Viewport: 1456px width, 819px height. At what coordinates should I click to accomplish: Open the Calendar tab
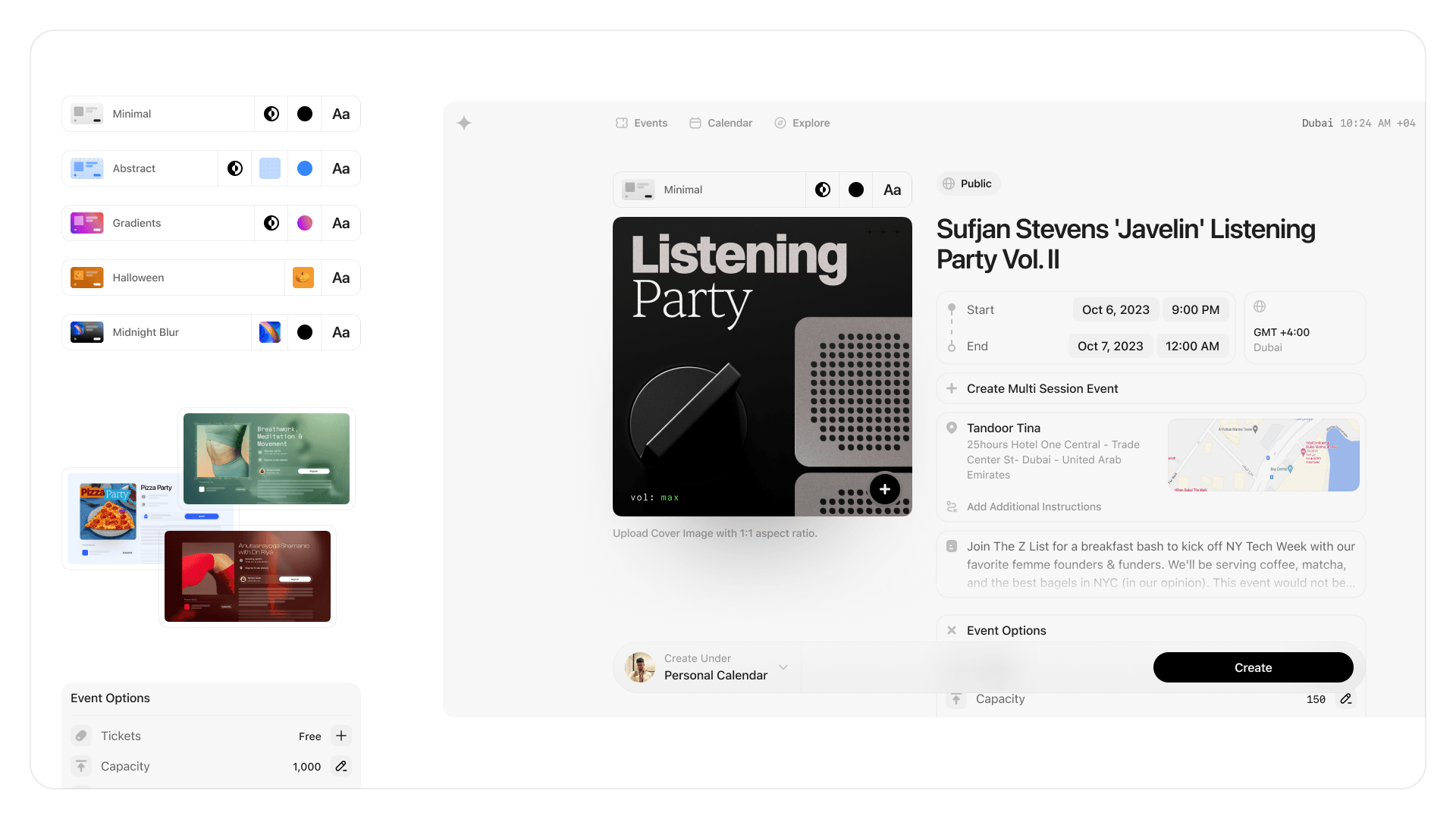click(x=720, y=123)
